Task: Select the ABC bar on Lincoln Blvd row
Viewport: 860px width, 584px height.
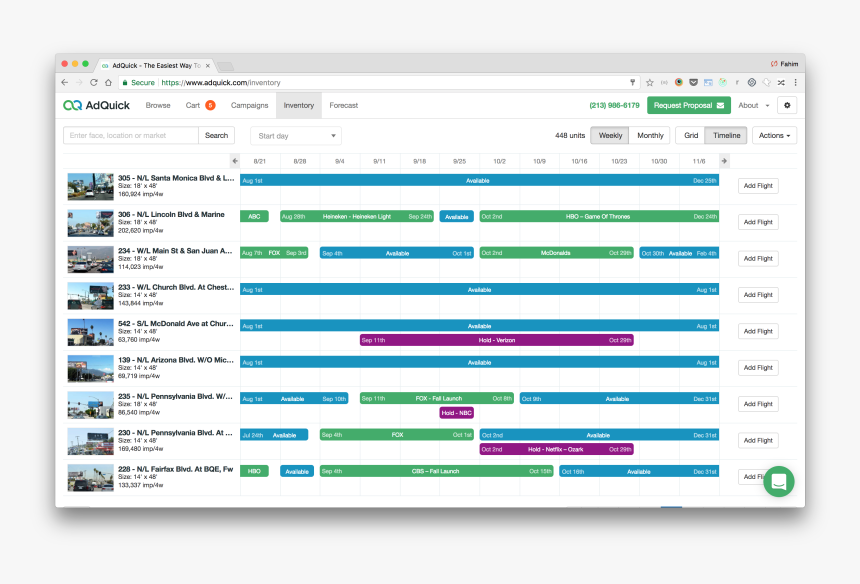Action: (x=254, y=217)
